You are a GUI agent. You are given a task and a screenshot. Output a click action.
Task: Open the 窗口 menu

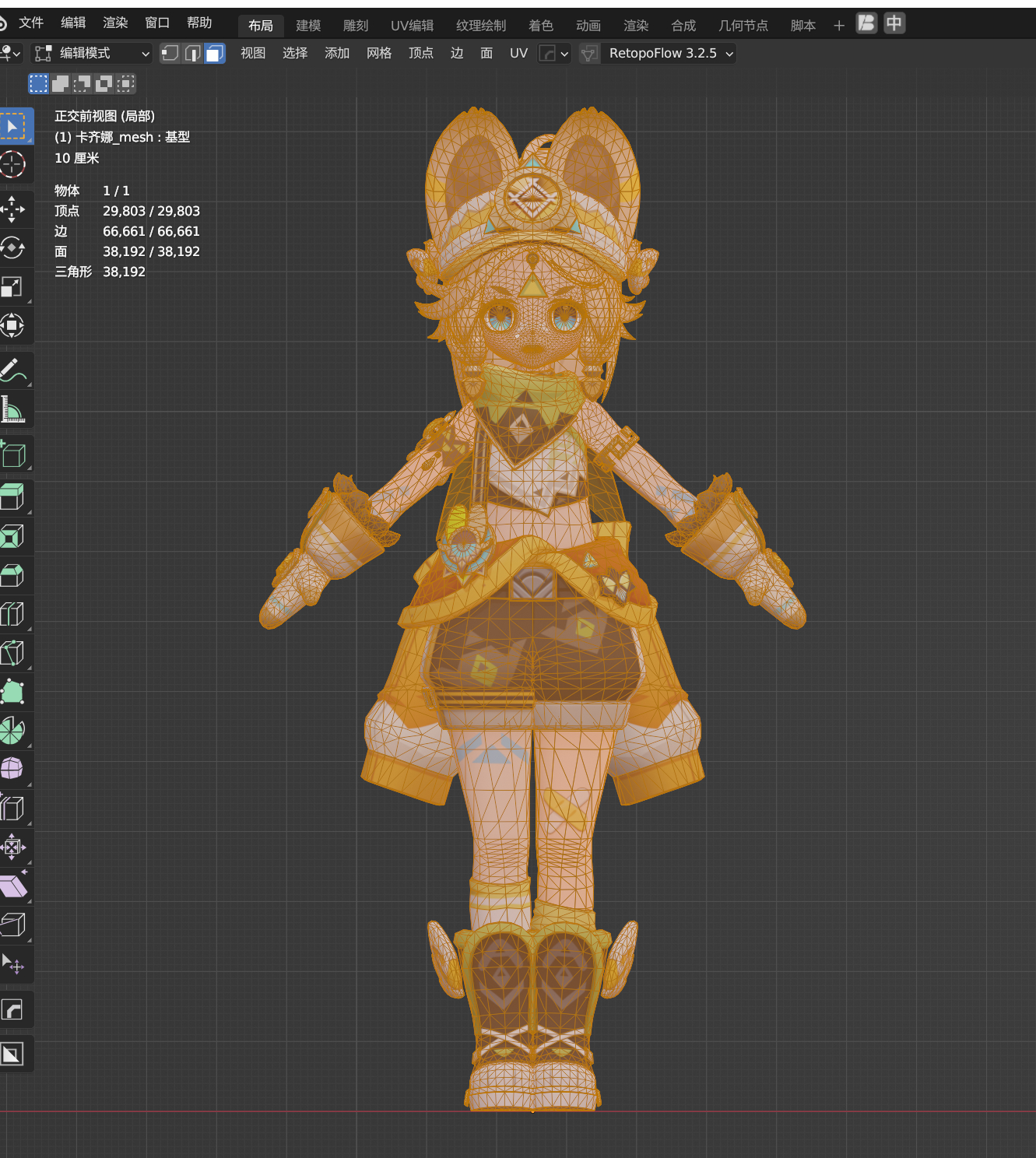(x=157, y=23)
